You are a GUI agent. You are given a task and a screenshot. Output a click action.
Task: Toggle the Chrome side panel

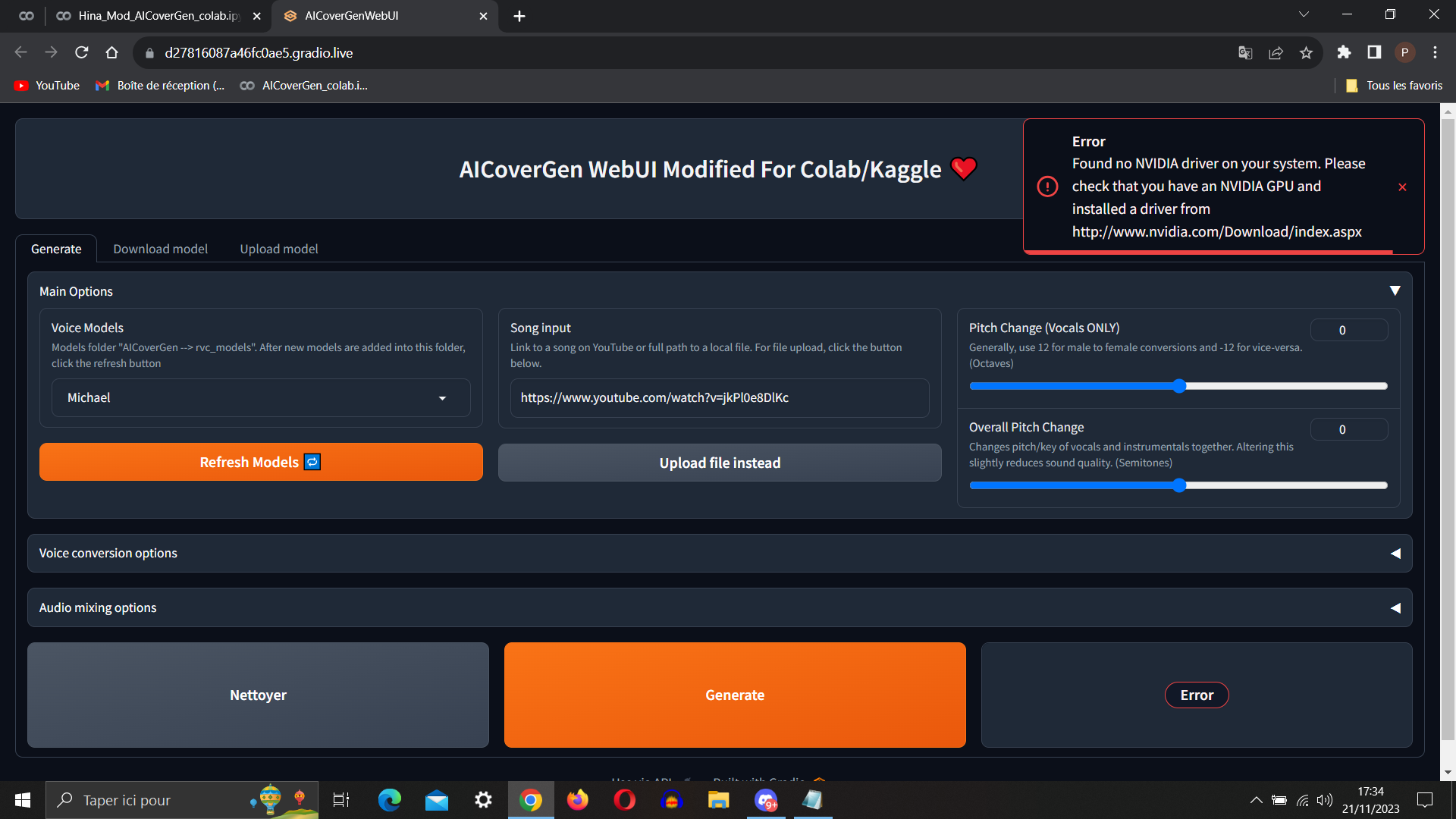pyautogui.click(x=1374, y=52)
